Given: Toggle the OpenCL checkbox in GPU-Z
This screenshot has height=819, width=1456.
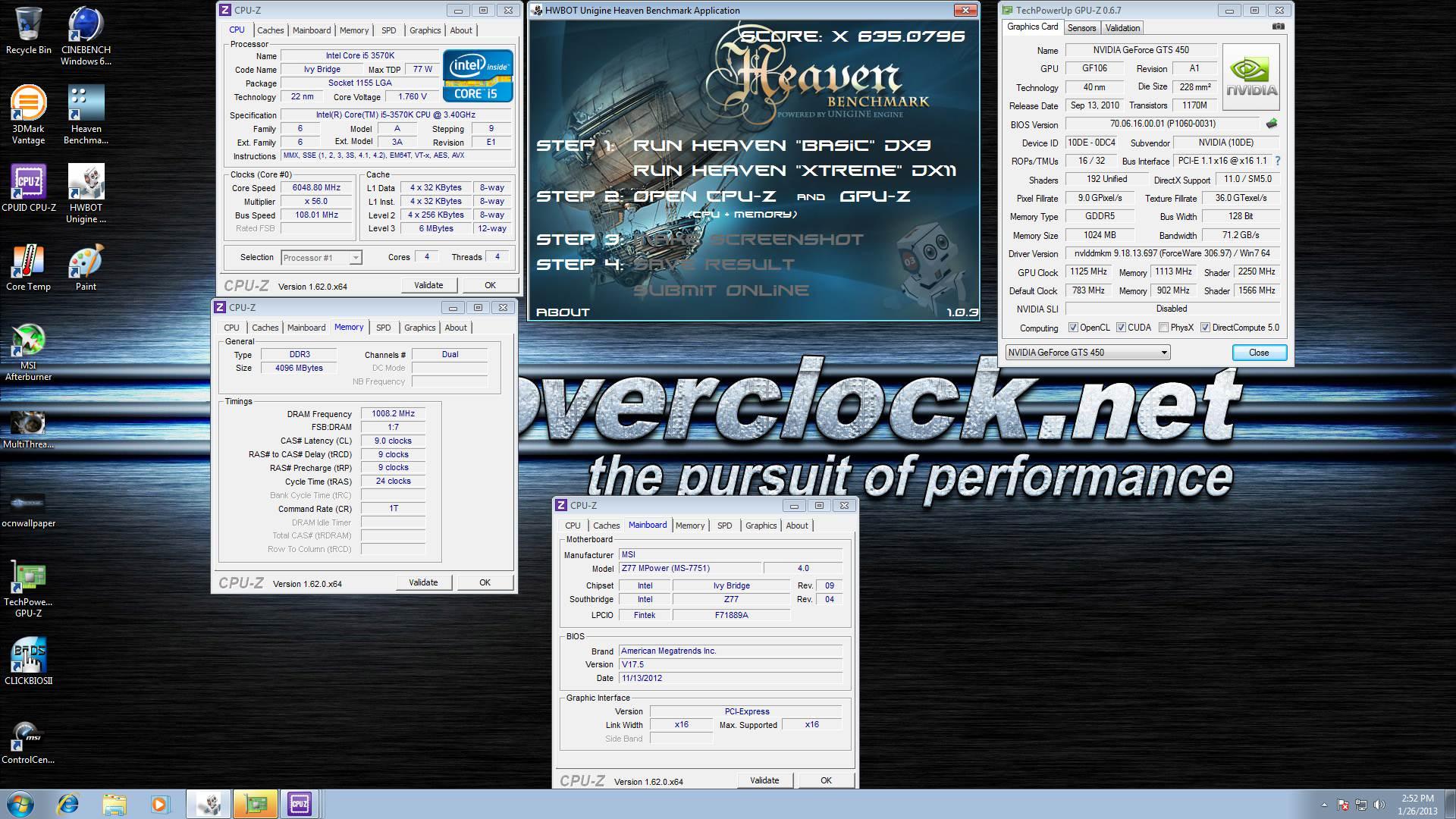Looking at the screenshot, I should pos(1073,328).
